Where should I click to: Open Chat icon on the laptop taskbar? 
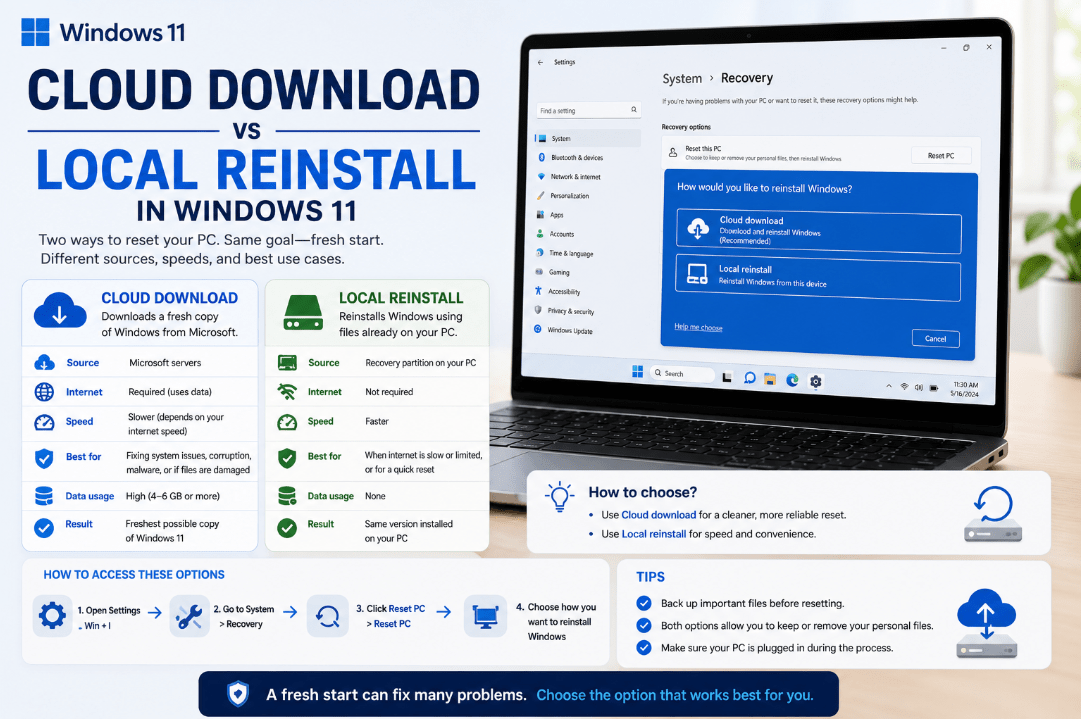[x=749, y=378]
